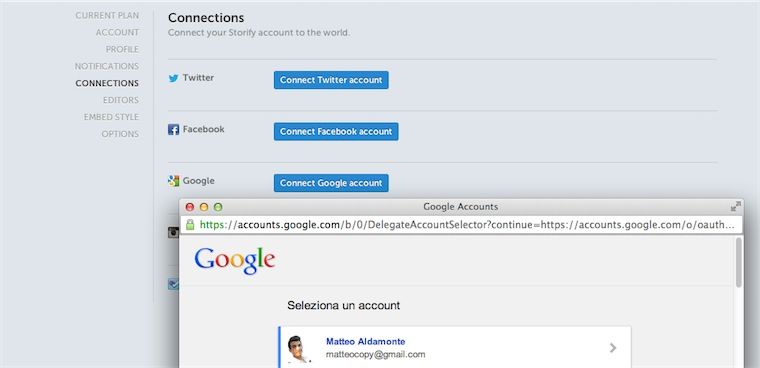
Task: Click the Google logo icon in Connections
Action: 174,181
